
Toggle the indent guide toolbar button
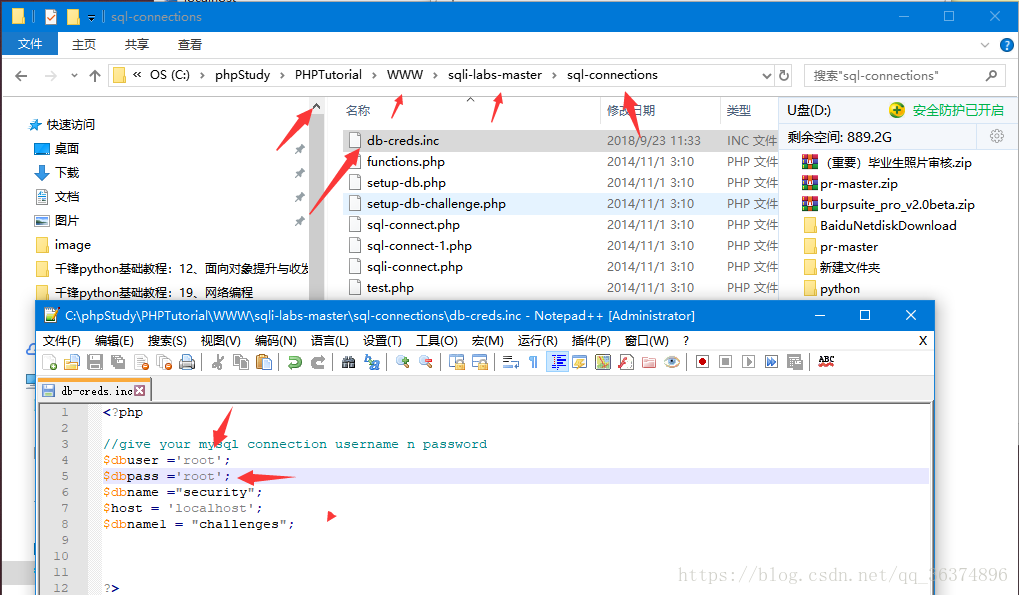pos(558,362)
